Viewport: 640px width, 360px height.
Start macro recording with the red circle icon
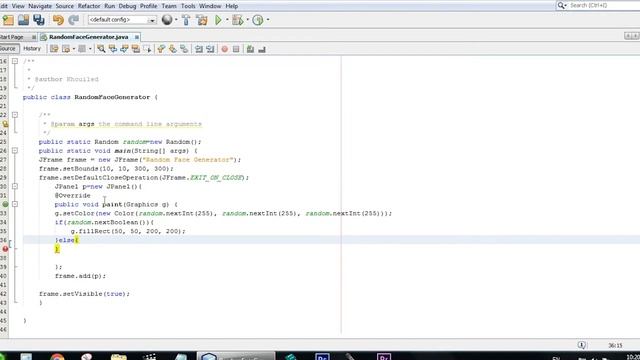224,49
